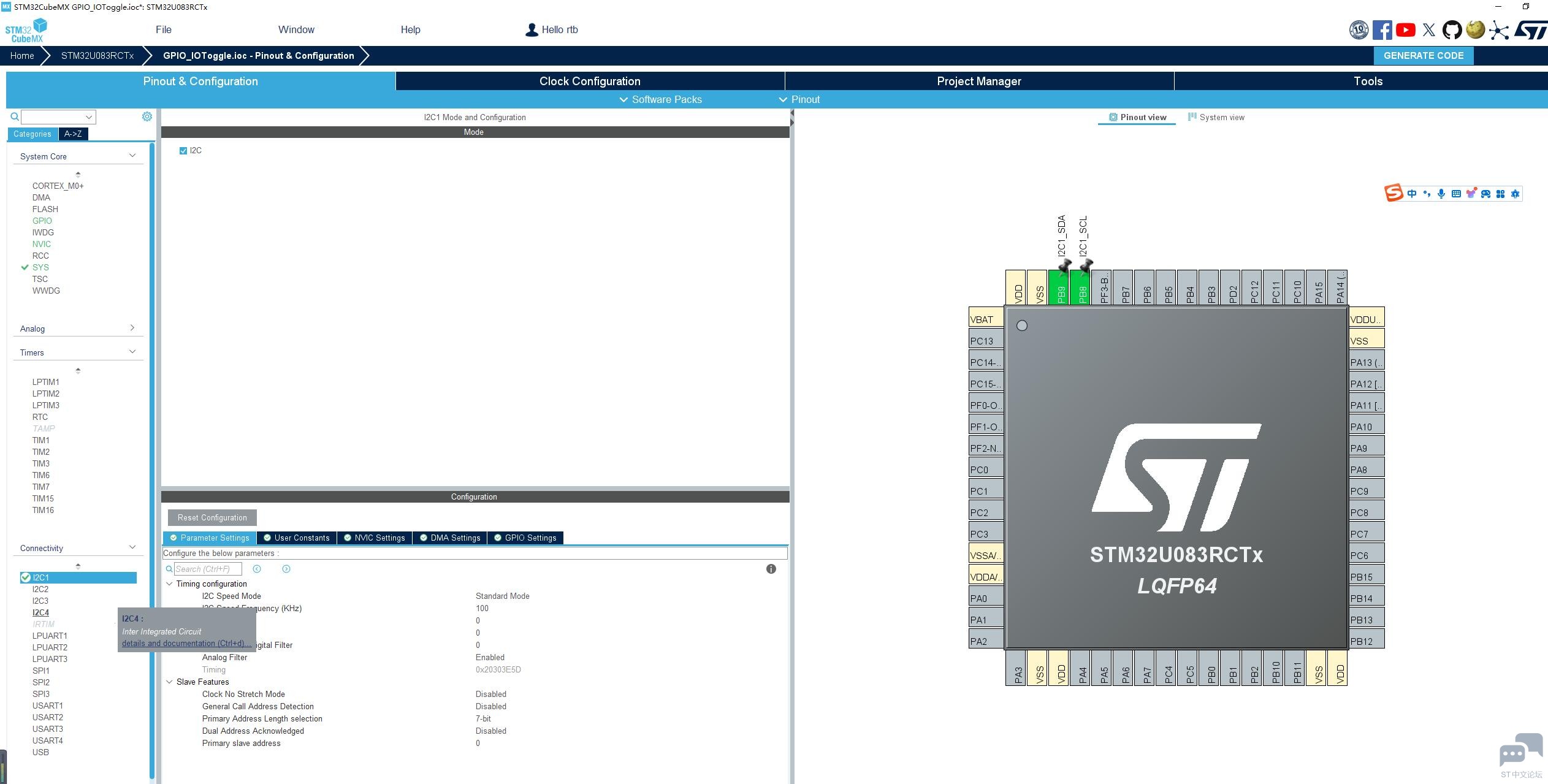Go to previous parameter search result
The image size is (1548, 784).
click(x=257, y=569)
